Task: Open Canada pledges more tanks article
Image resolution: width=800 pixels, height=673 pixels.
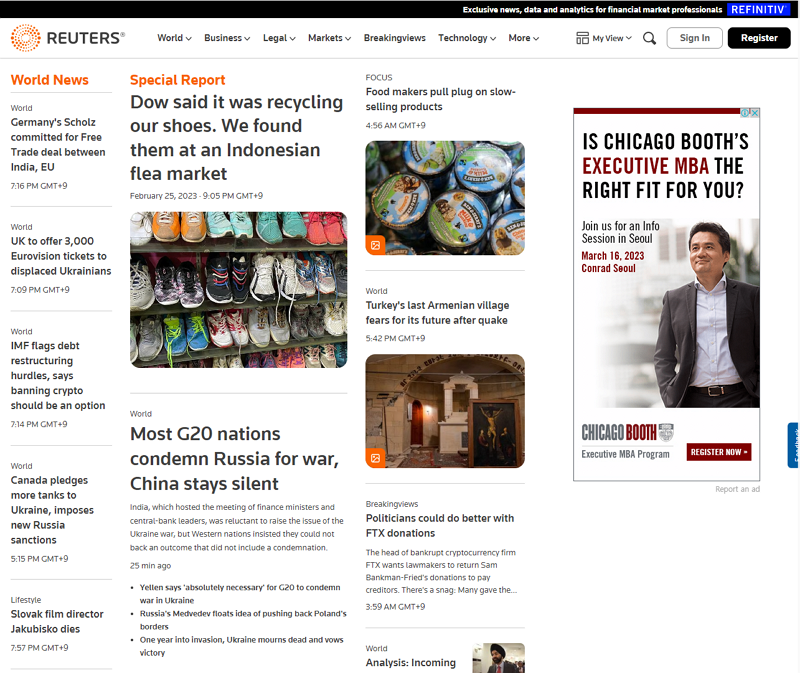Action: tap(52, 510)
